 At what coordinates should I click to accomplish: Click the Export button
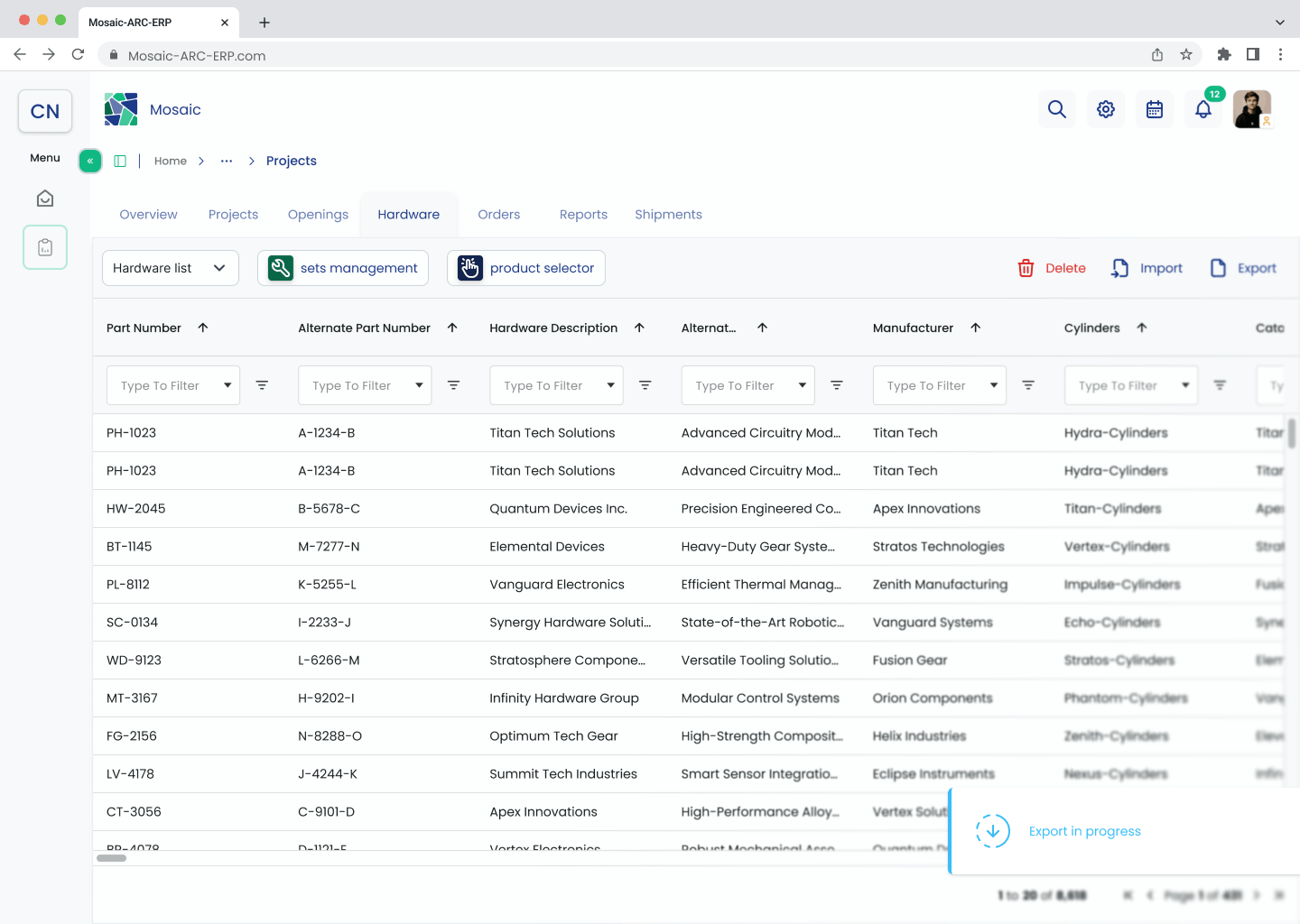(x=1243, y=268)
